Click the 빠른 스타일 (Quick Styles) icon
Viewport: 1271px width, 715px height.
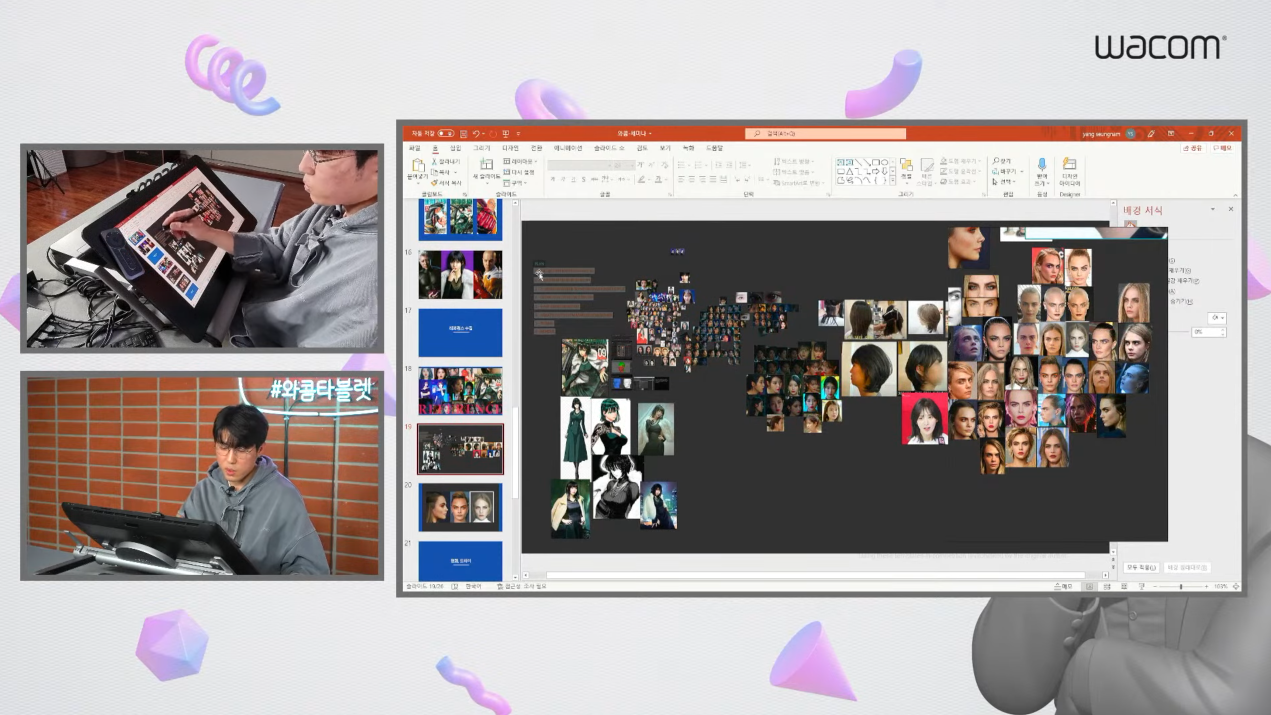927,166
